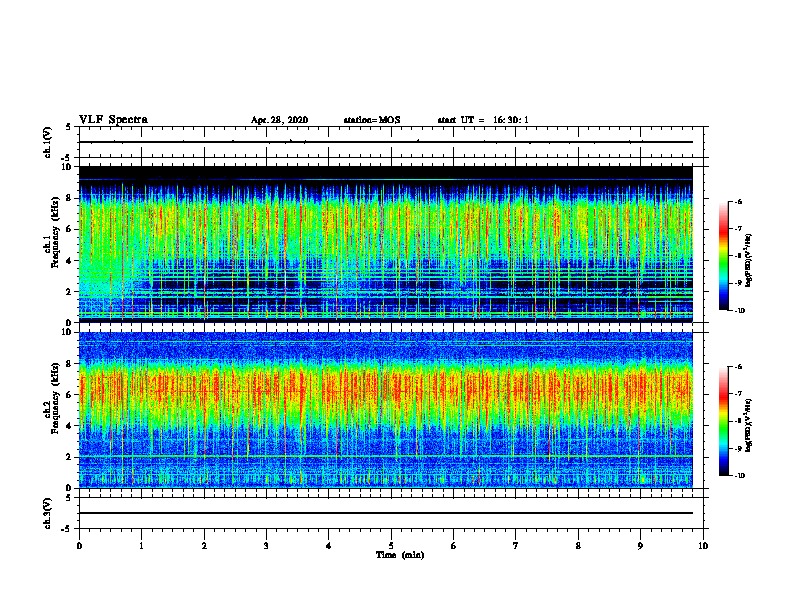
Task: Click time axis tick label '8'
Action: (x=578, y=546)
